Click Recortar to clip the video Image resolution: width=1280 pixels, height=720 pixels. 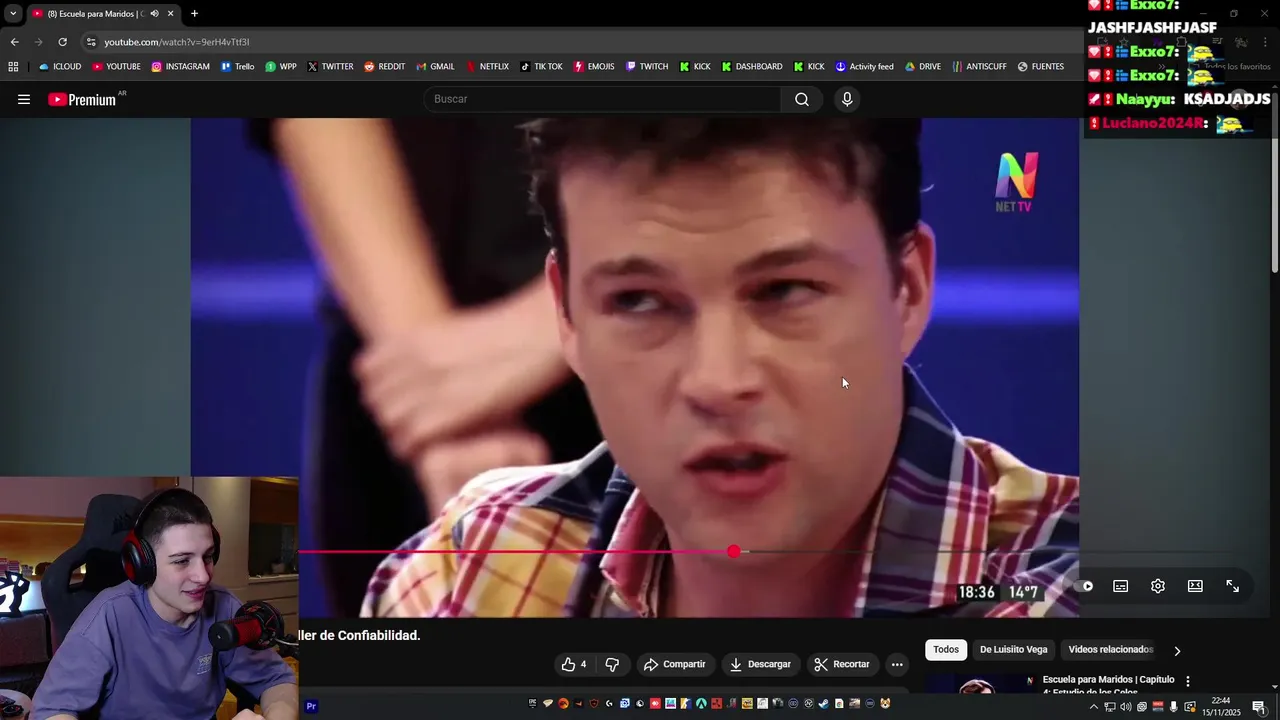coord(841,664)
